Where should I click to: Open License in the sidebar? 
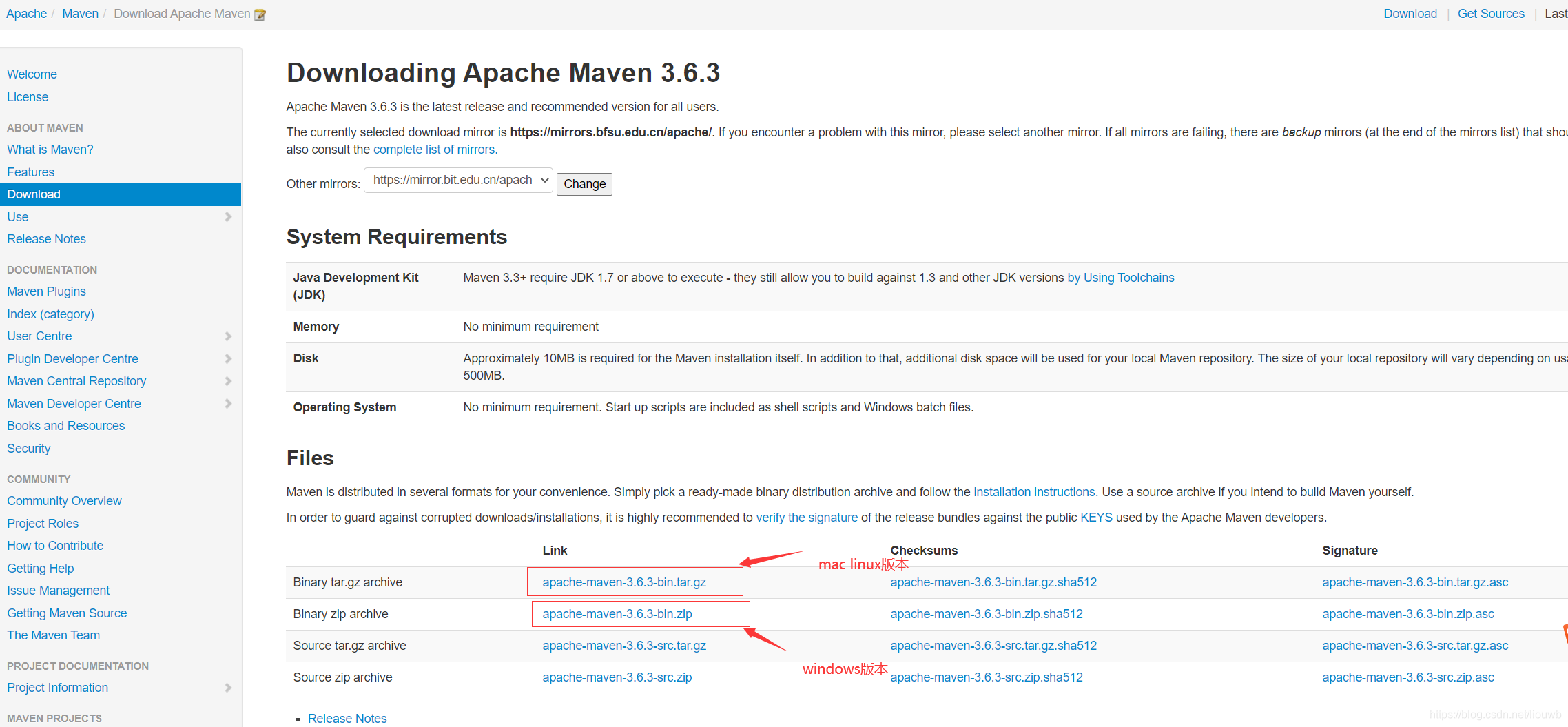[28, 97]
